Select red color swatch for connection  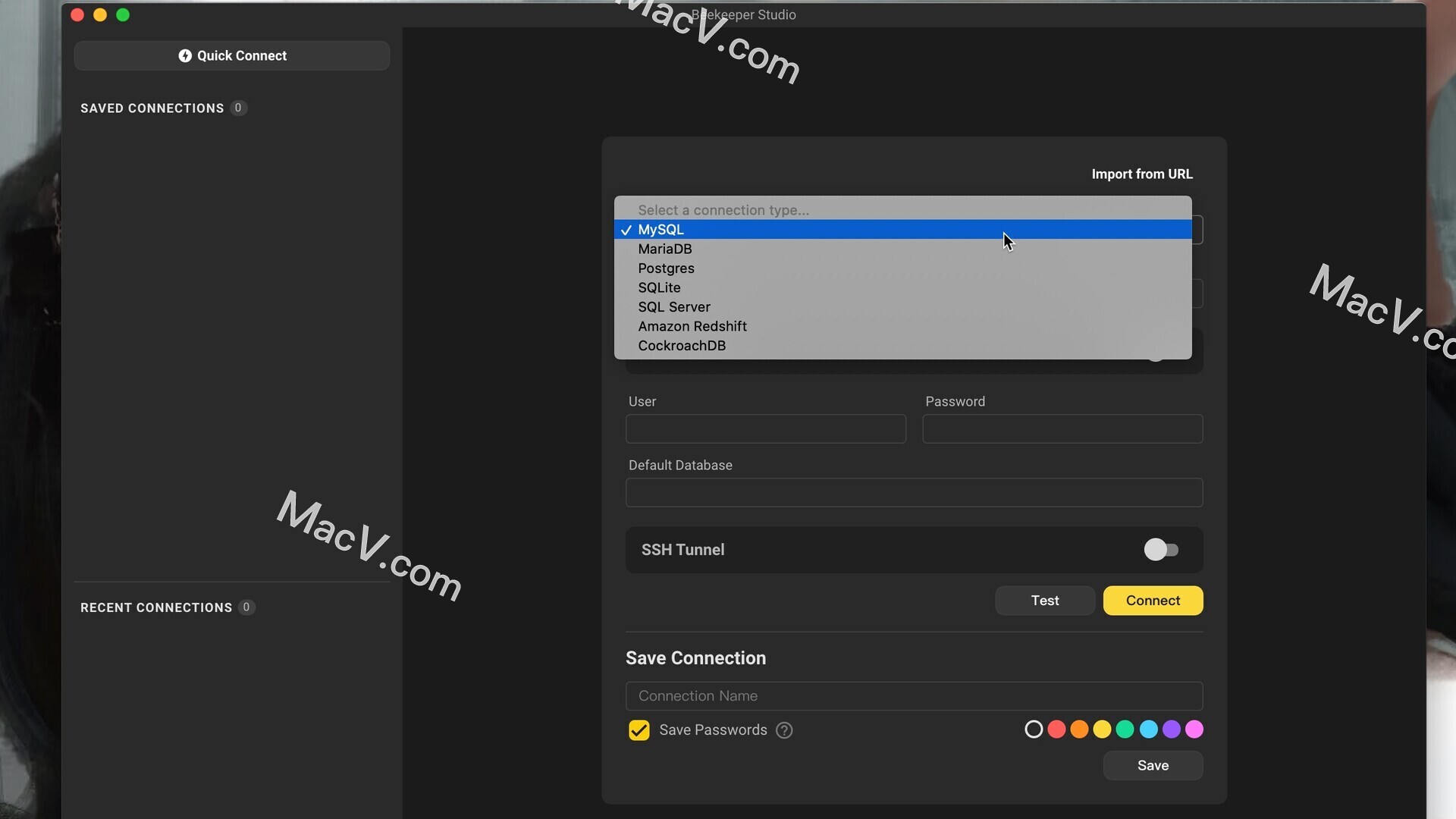pos(1056,729)
